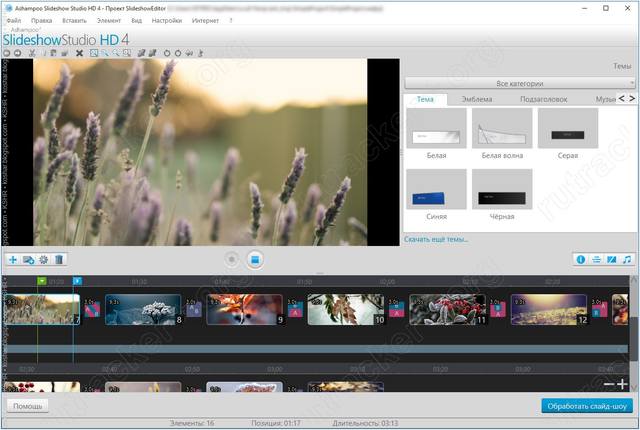
Task: Select the transition between slides 9 and 10
Action: (x=295, y=310)
